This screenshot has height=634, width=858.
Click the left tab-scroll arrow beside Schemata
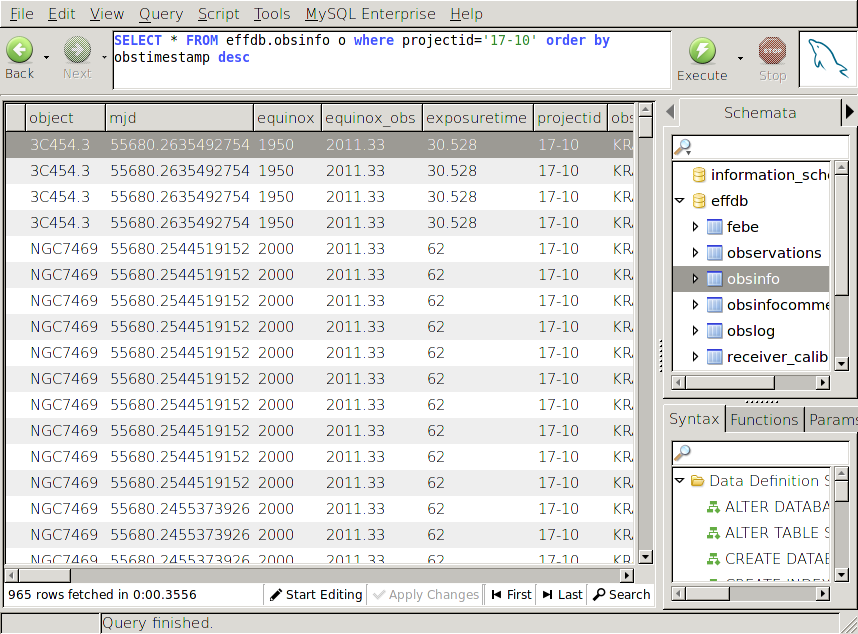click(670, 112)
